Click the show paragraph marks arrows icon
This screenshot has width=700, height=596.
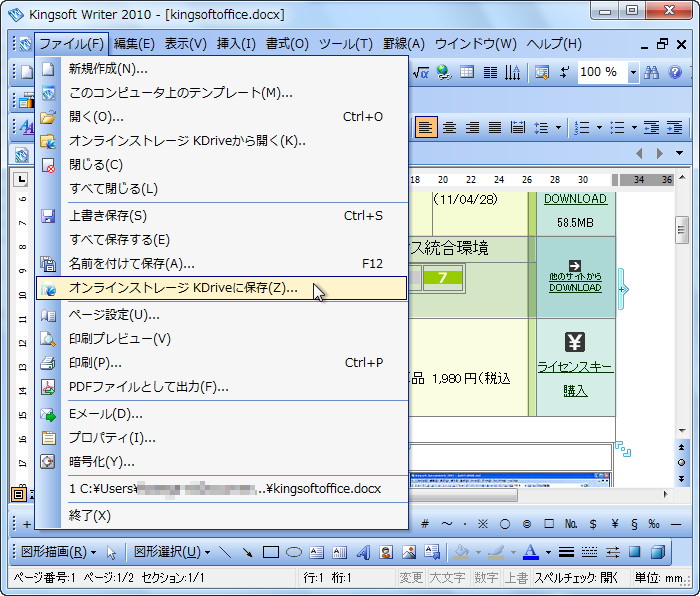point(565,72)
